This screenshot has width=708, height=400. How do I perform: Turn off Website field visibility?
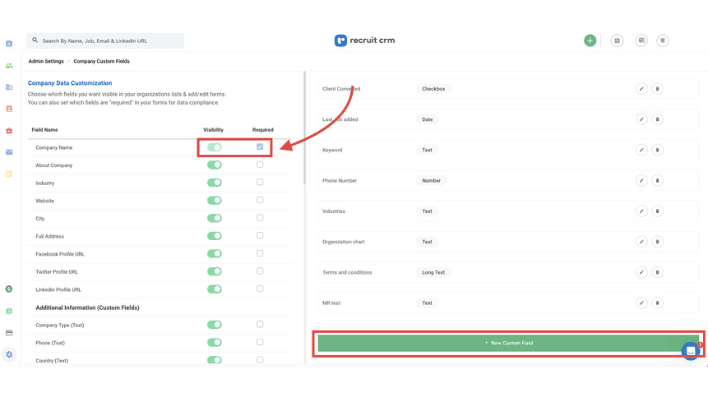click(214, 201)
